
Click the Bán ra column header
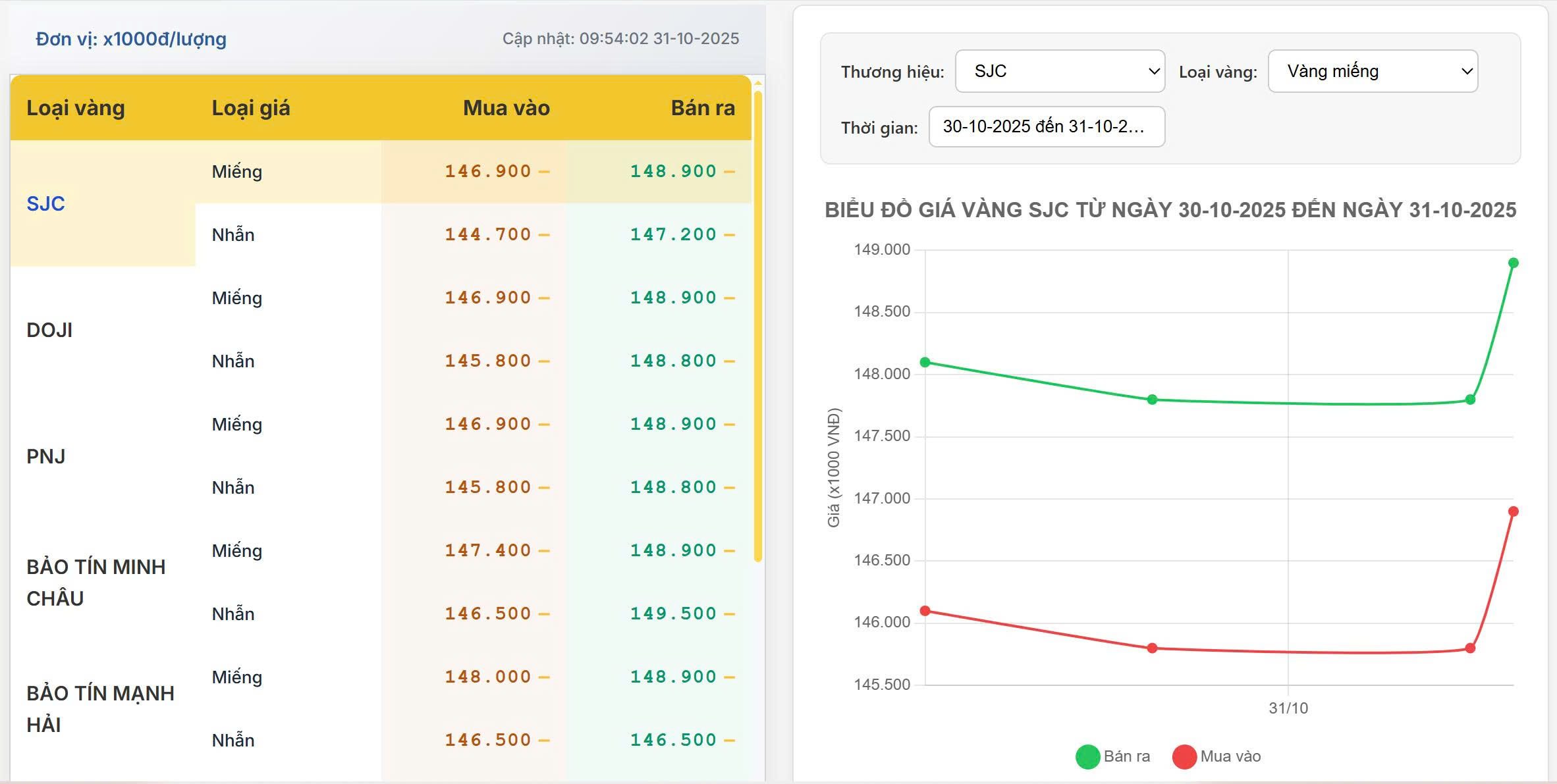coord(702,108)
